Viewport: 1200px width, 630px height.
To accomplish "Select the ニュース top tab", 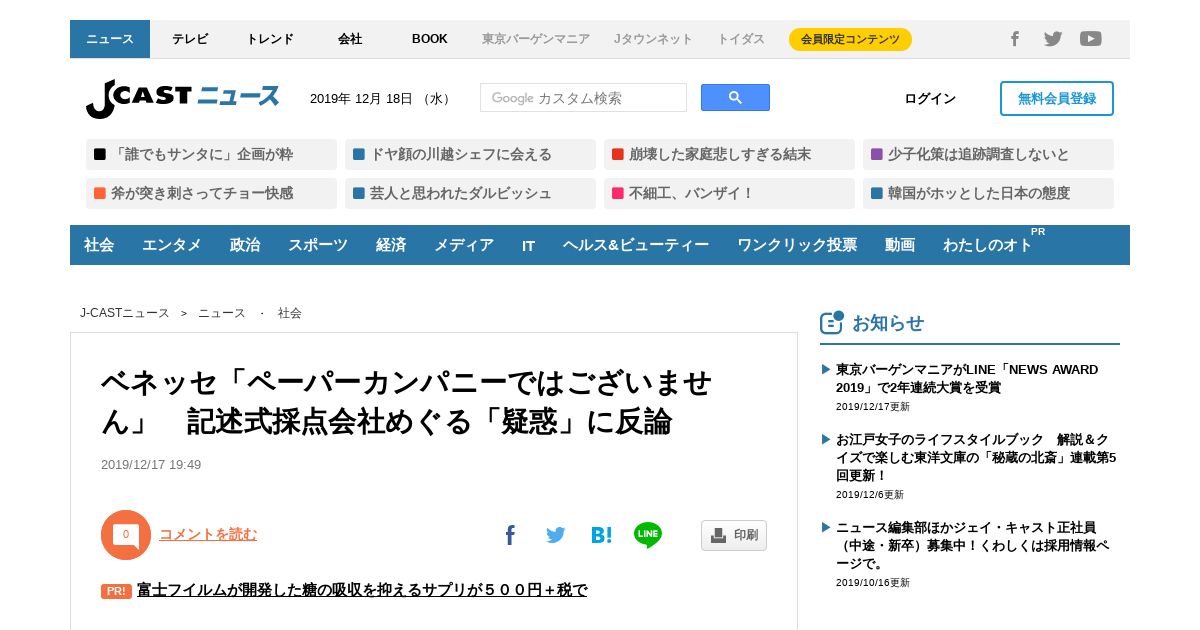I will coord(110,39).
